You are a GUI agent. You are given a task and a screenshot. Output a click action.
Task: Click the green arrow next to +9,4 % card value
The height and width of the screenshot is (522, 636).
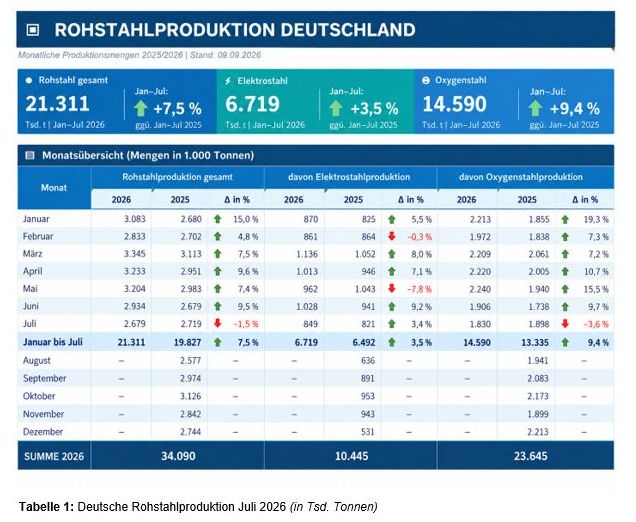click(535, 109)
